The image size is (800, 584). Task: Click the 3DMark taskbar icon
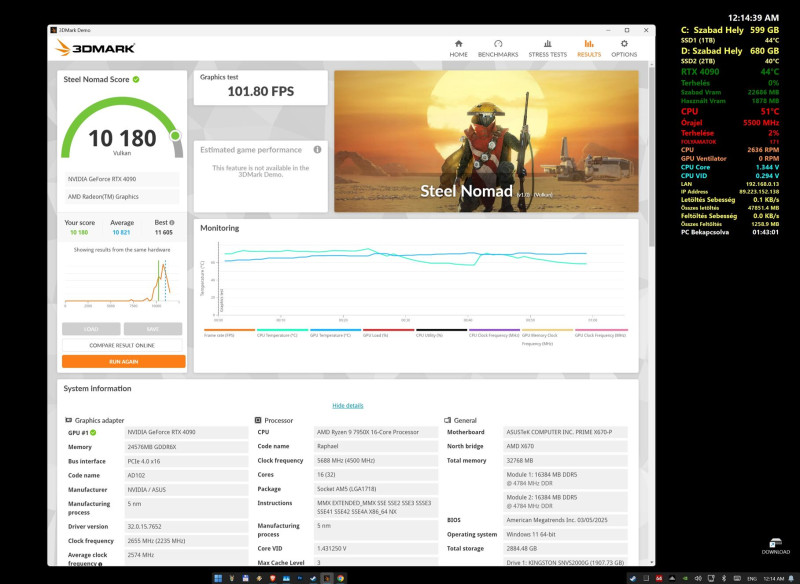pos(327,578)
